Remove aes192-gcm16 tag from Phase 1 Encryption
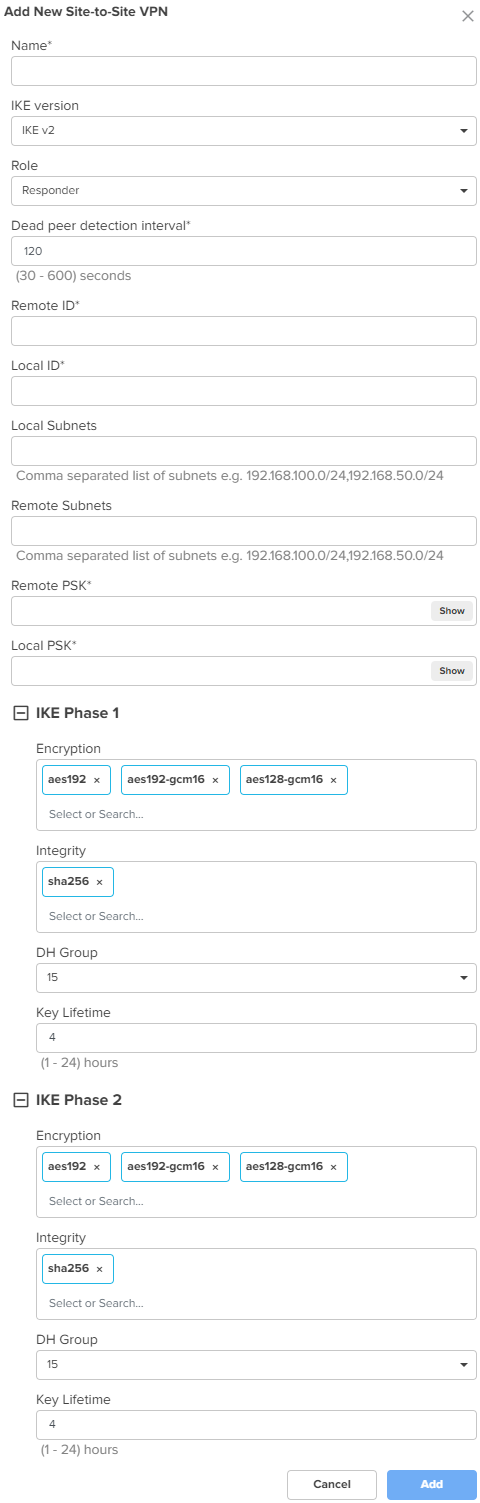Image resolution: width=480 pixels, height=1503 pixels. pos(215,780)
